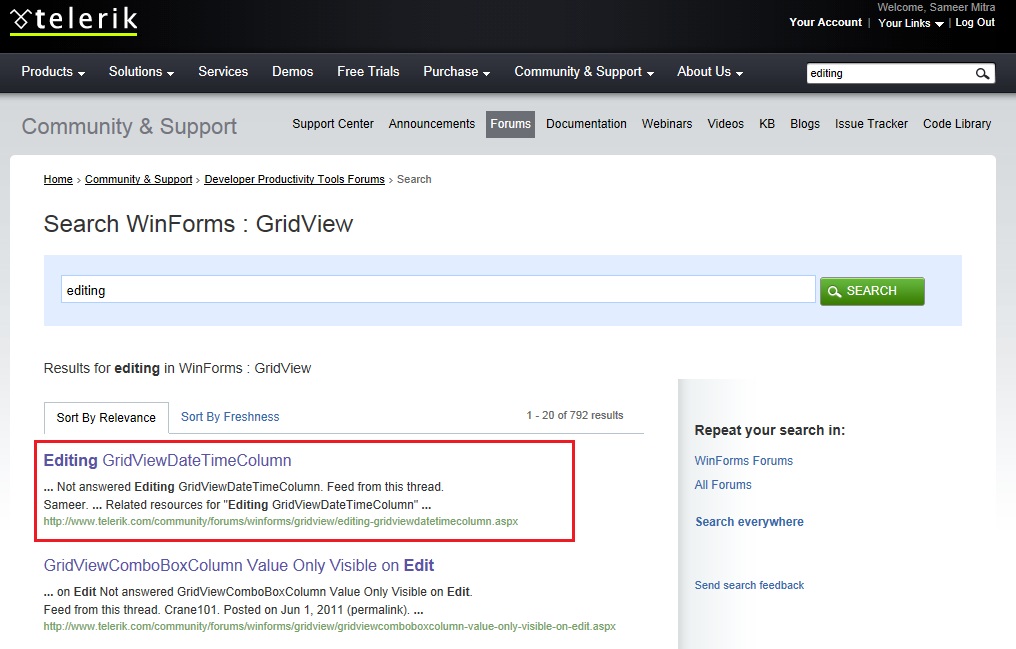Open the editing-gridviewdatetimecolumn.aspx URL
Viewport: 1016px width, 649px height.
281,521
